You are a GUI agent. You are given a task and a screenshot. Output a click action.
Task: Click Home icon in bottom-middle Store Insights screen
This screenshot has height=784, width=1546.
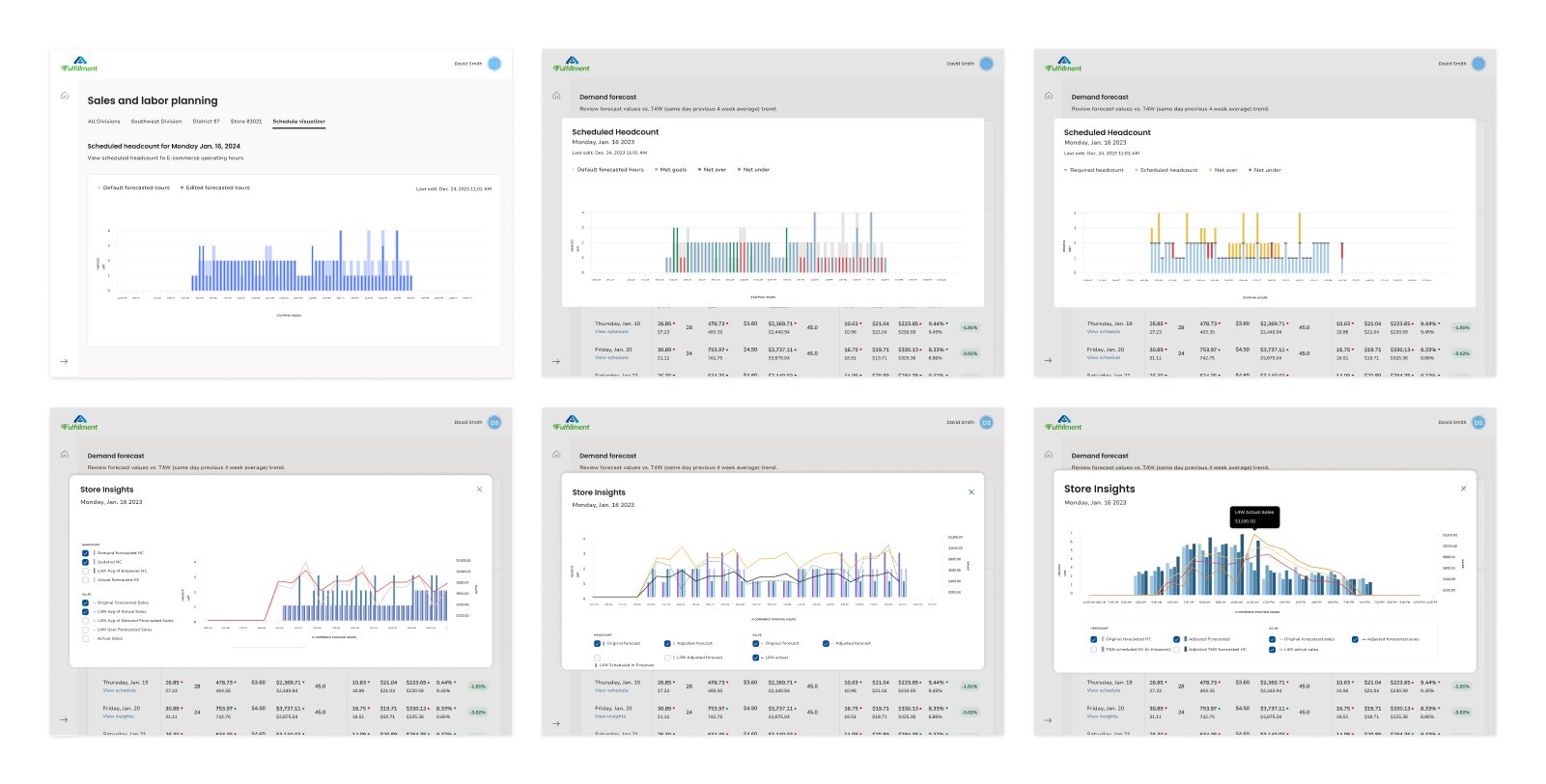point(556,454)
